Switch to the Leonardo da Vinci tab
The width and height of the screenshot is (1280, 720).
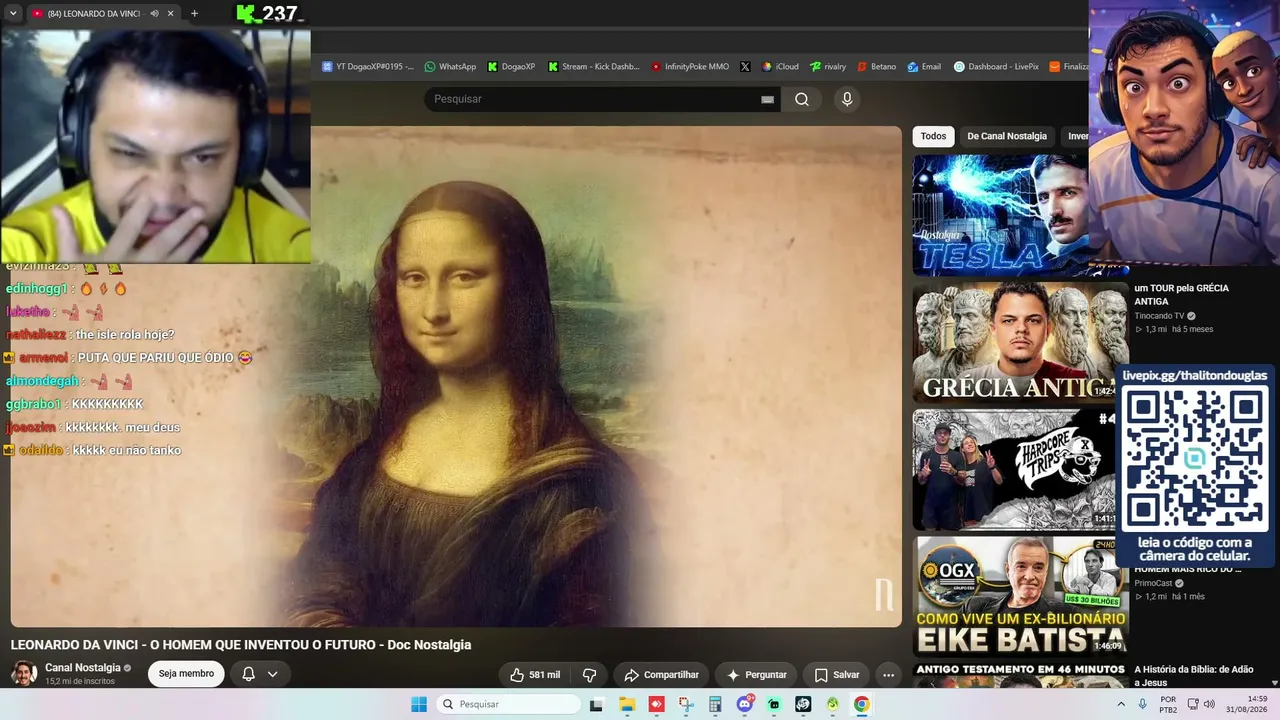tap(95, 14)
